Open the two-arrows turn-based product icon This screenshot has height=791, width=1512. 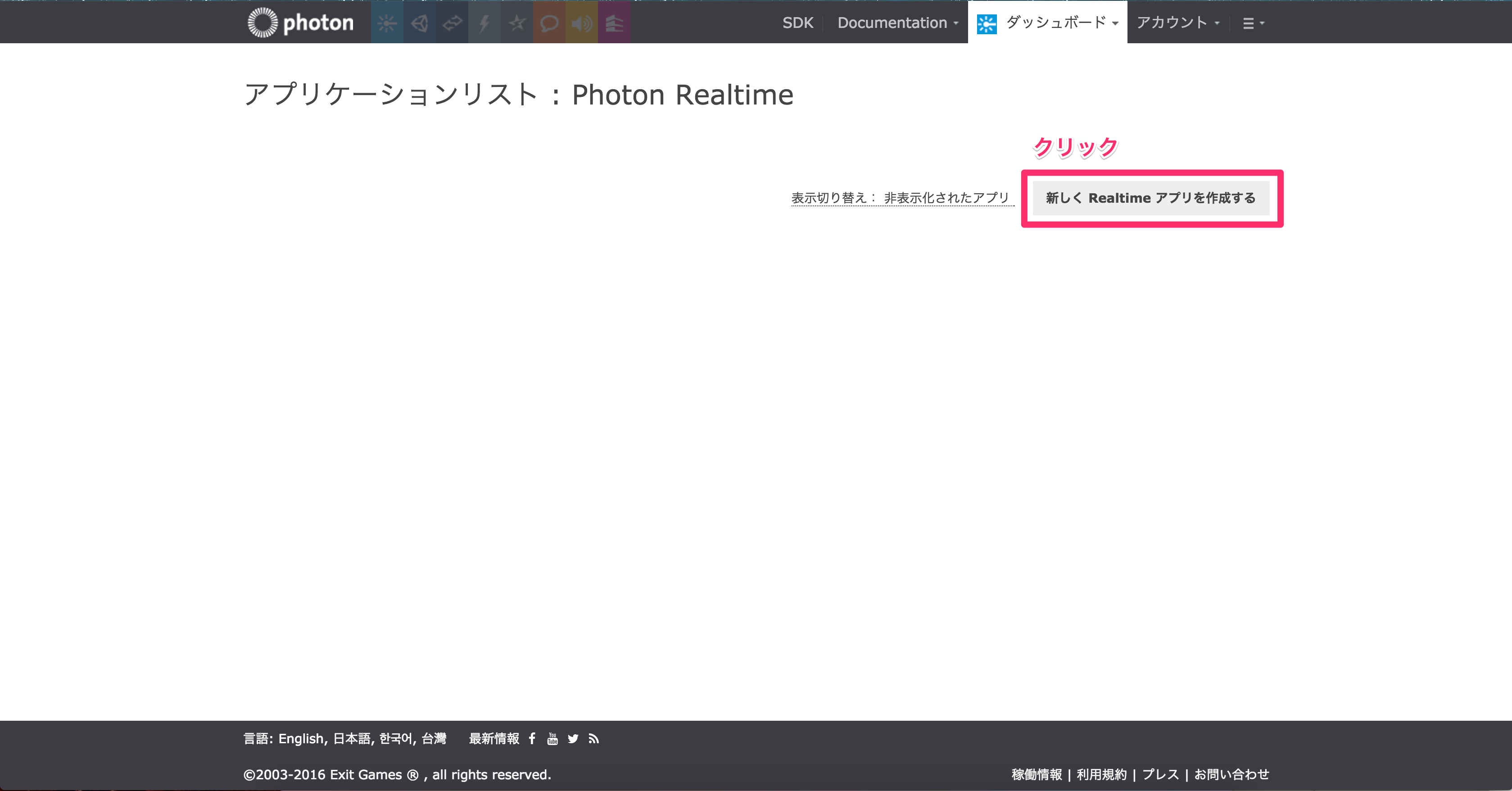click(452, 23)
